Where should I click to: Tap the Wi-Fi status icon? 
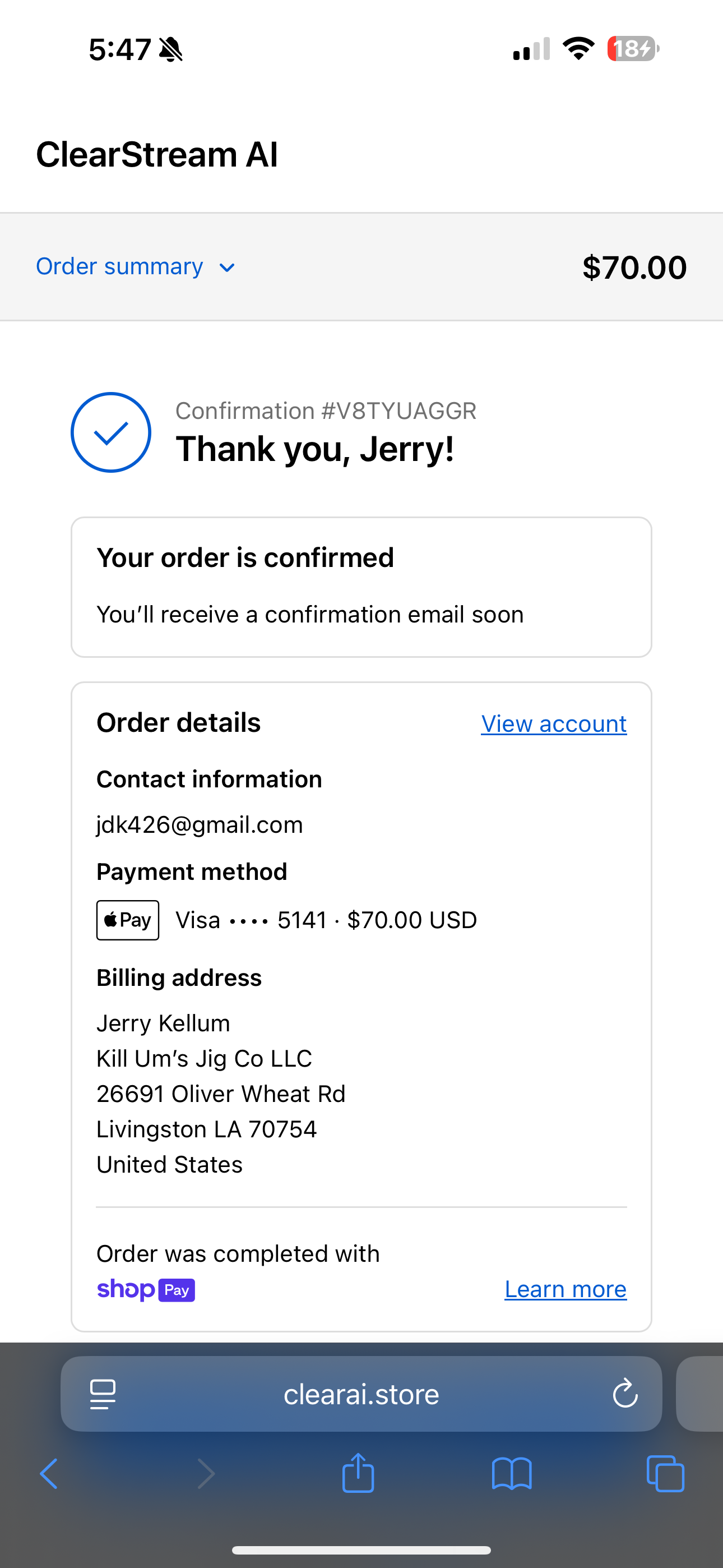pyautogui.click(x=578, y=49)
